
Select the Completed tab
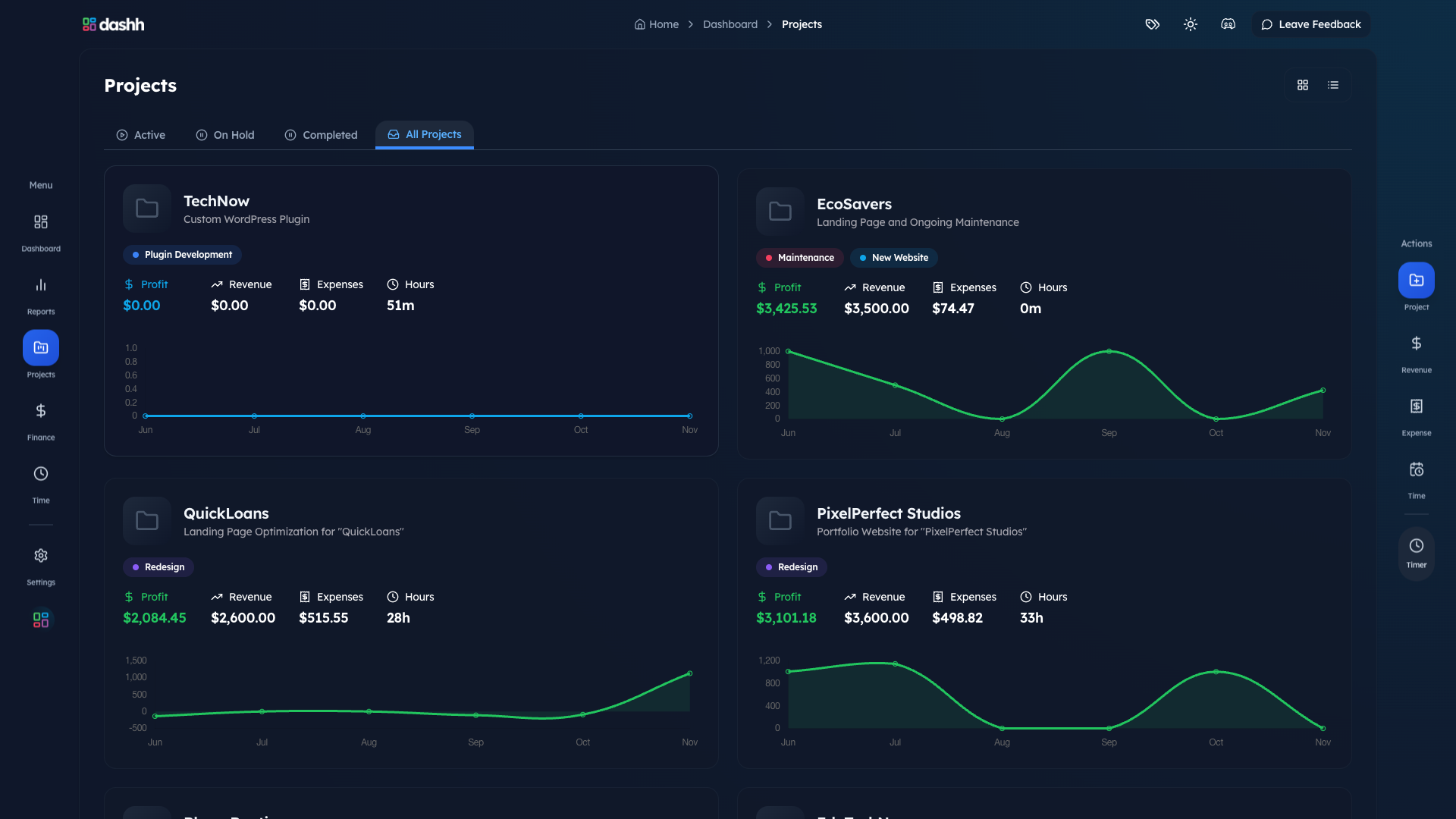tap(321, 135)
